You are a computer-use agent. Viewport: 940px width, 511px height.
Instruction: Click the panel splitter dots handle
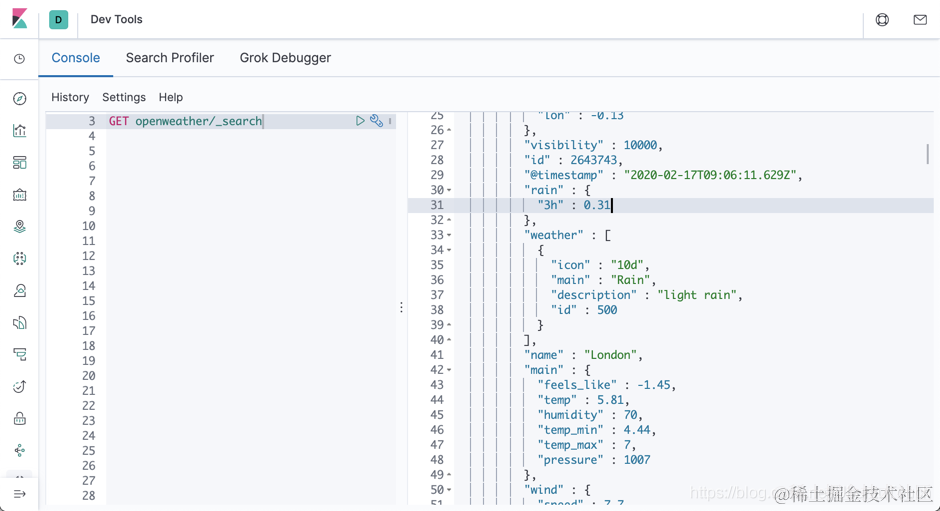pos(401,307)
